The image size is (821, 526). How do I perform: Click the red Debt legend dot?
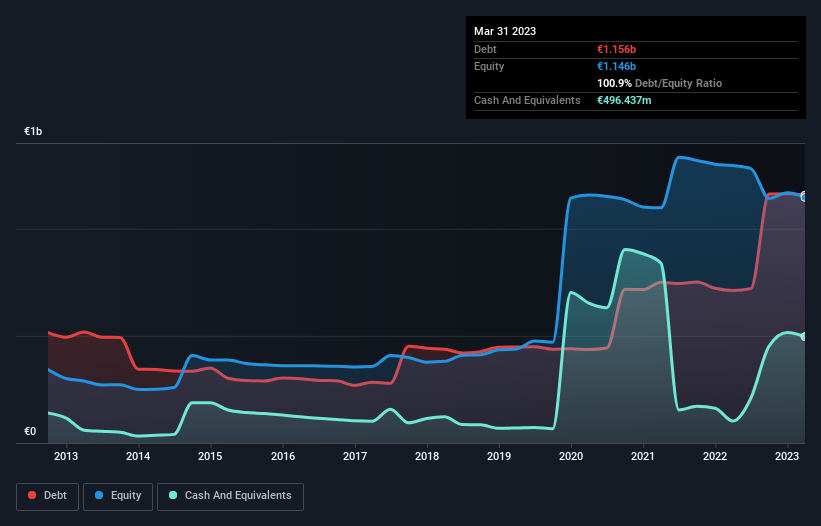click(x=32, y=495)
